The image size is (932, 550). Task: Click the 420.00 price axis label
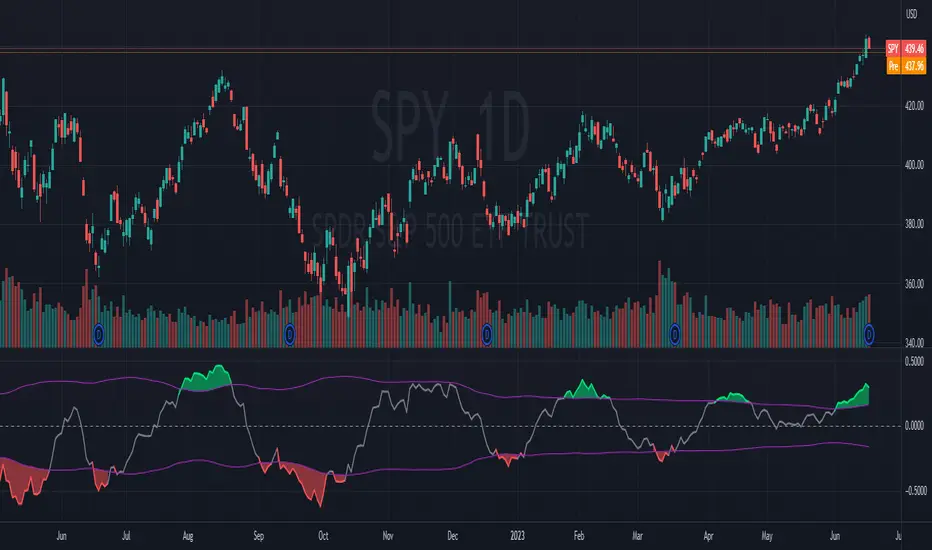point(914,106)
